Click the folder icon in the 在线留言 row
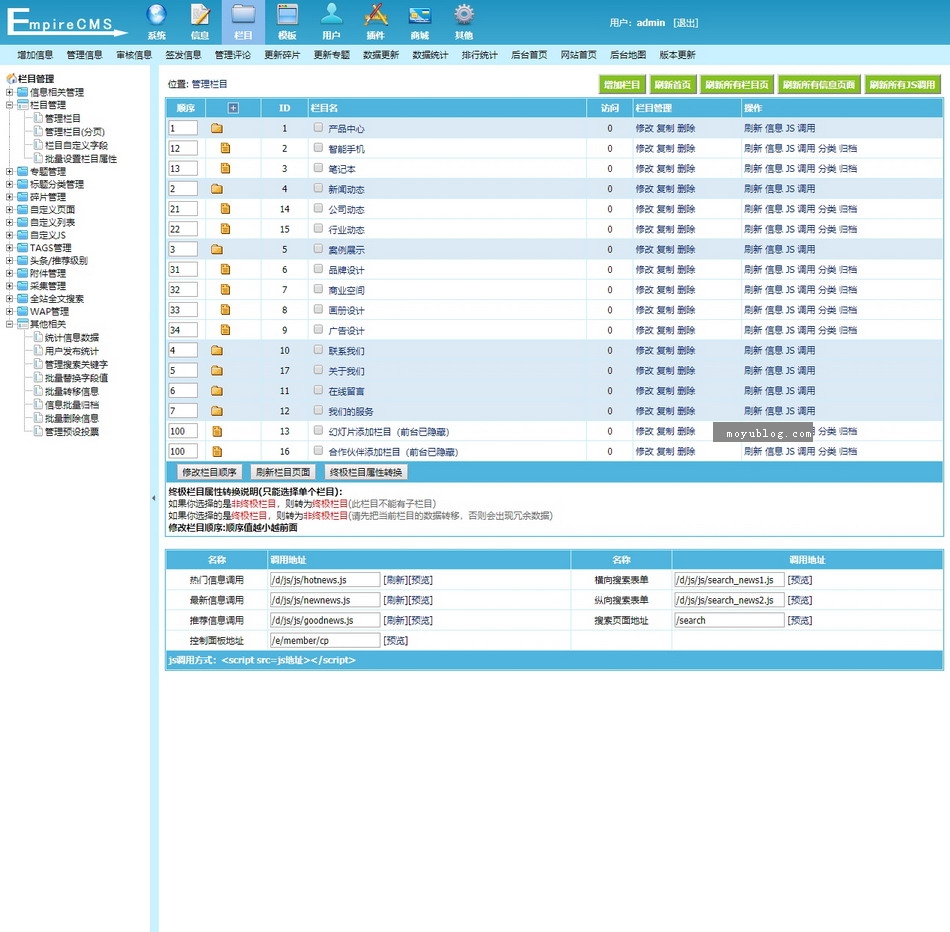Screen dimensions: 950x932 (x=217, y=391)
